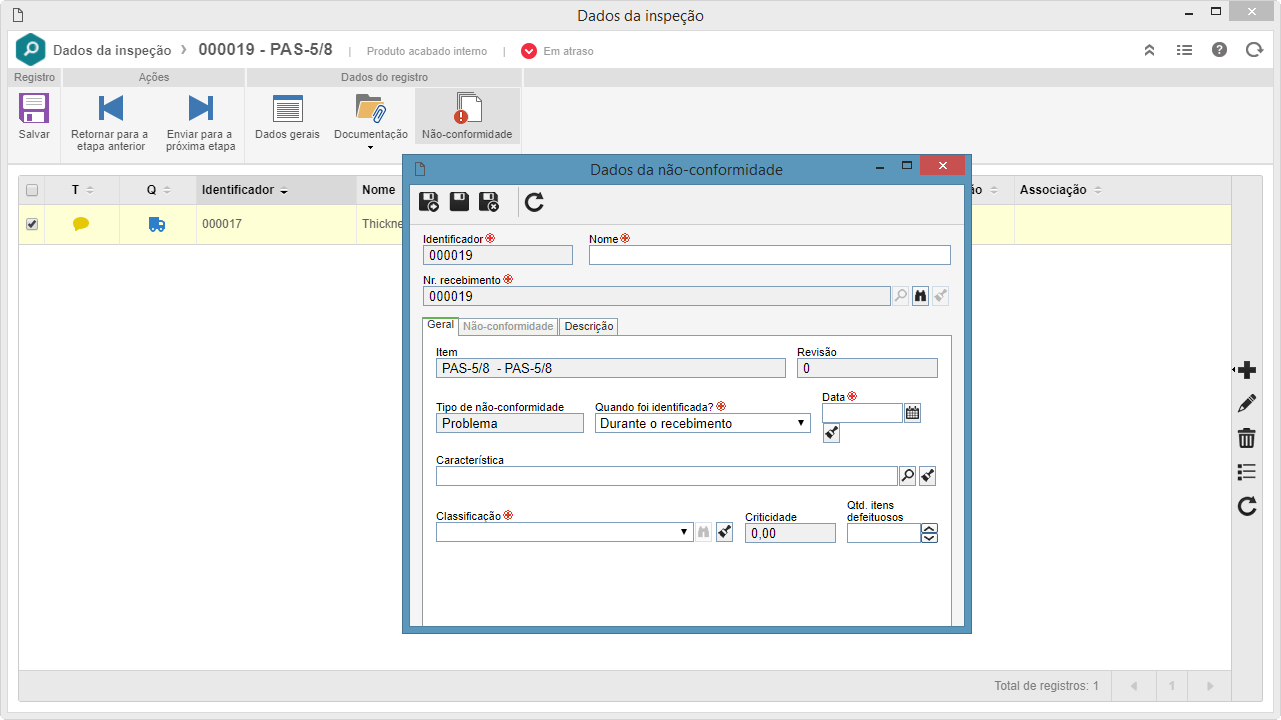The image size is (1281, 720).
Task: Go to next page in pagination
Action: tap(1210, 686)
